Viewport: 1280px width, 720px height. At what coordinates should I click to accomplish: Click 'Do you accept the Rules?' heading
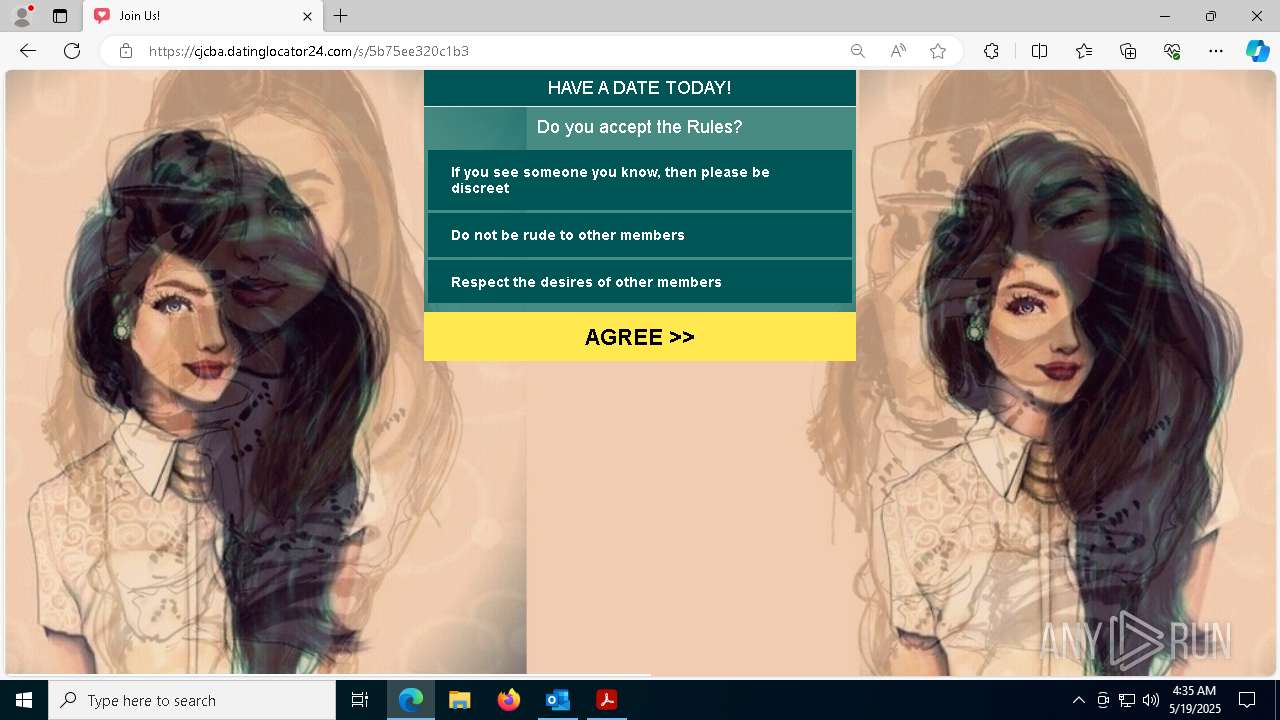(x=639, y=127)
